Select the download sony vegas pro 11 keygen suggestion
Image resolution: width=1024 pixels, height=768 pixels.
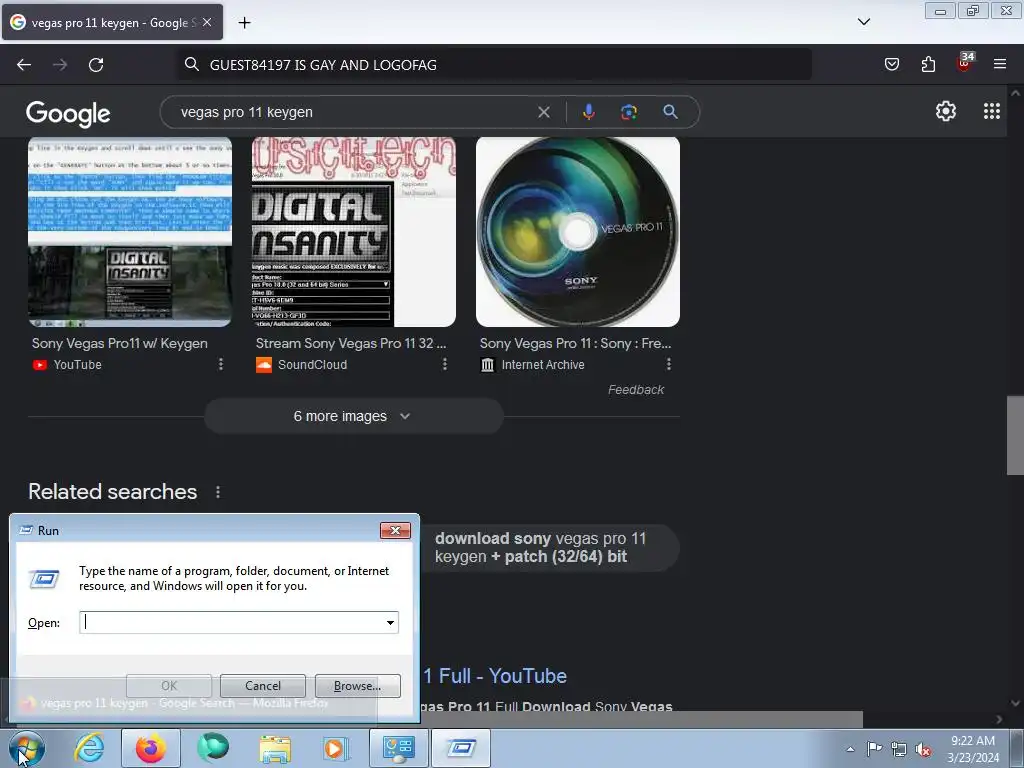point(549,547)
